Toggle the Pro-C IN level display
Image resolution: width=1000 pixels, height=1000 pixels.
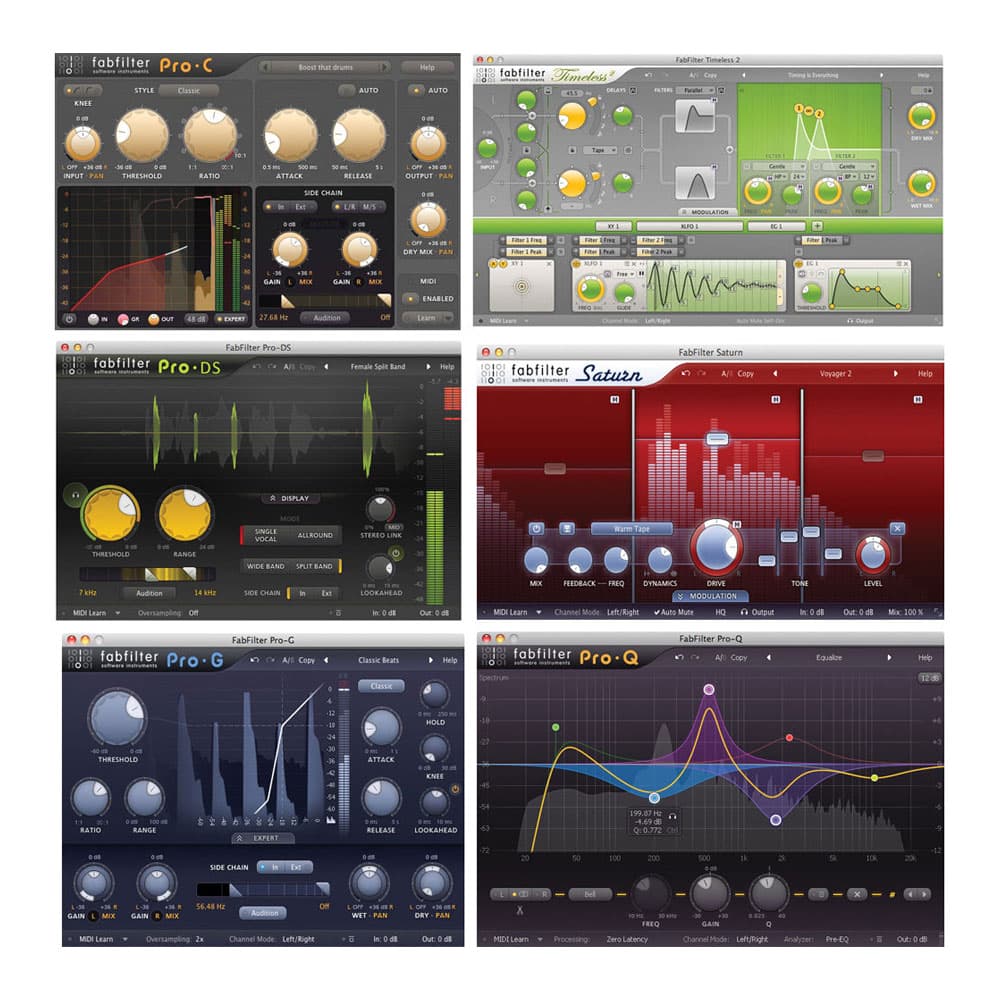[x=93, y=319]
